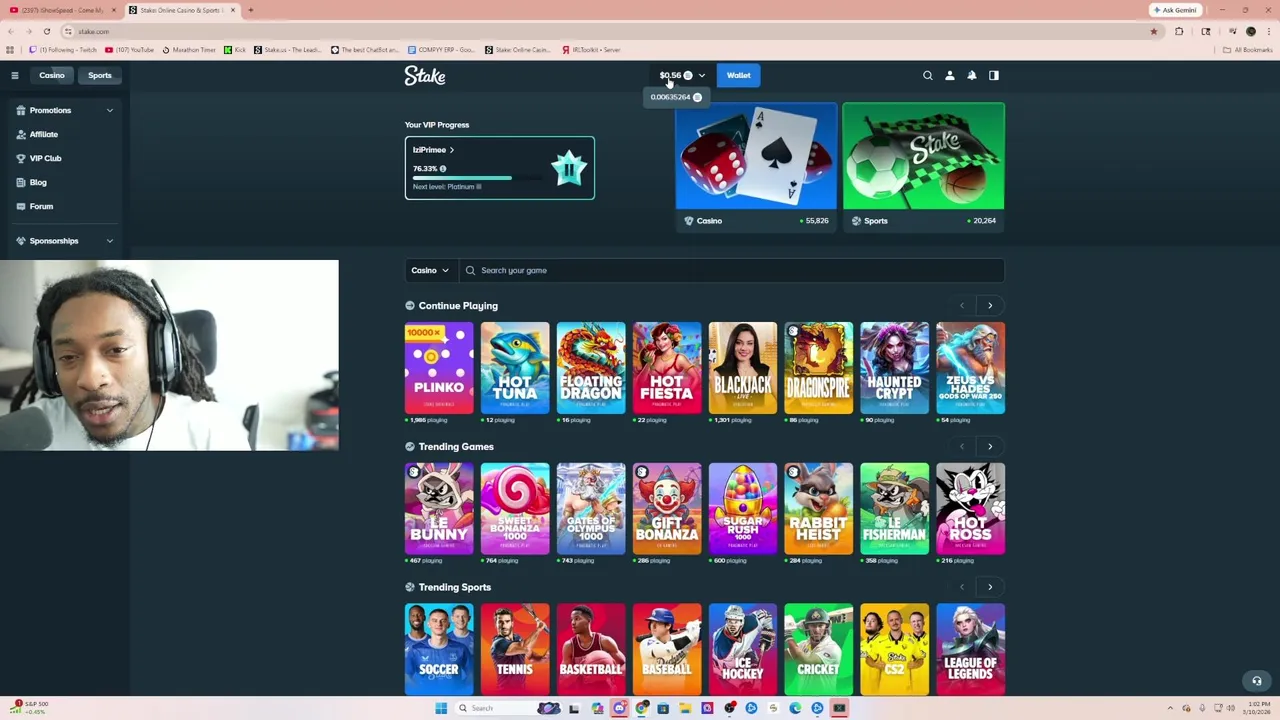
Task: Launch the Plinko game
Action: pos(439,368)
